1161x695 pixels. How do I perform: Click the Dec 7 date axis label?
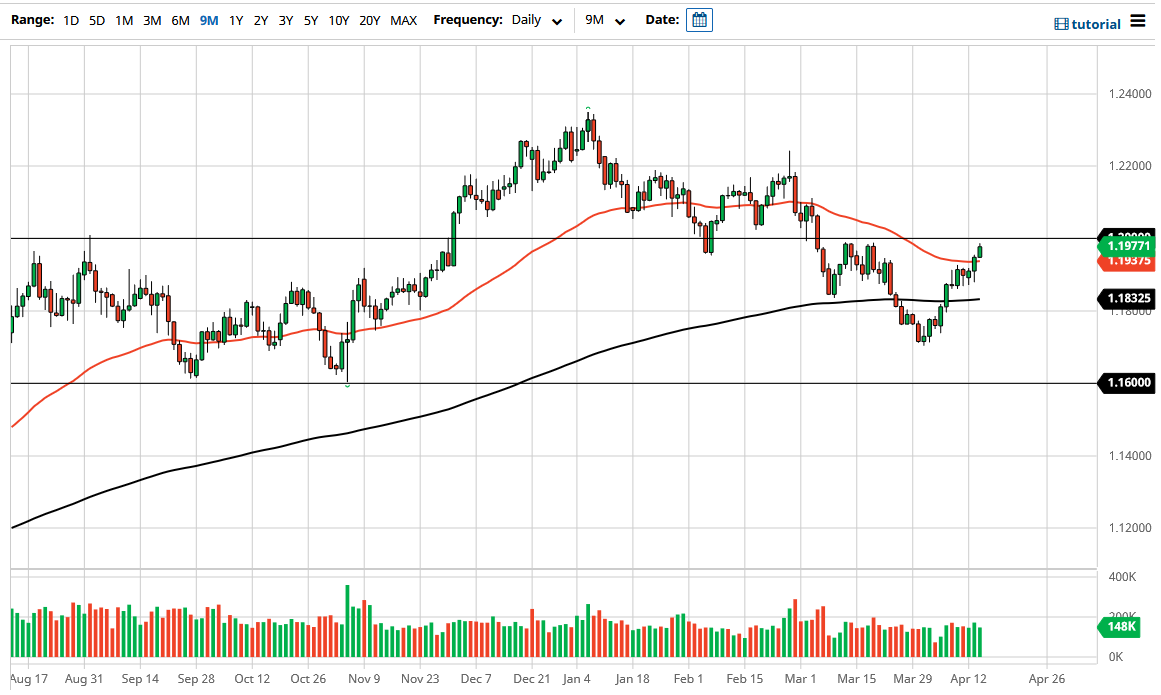click(x=475, y=679)
